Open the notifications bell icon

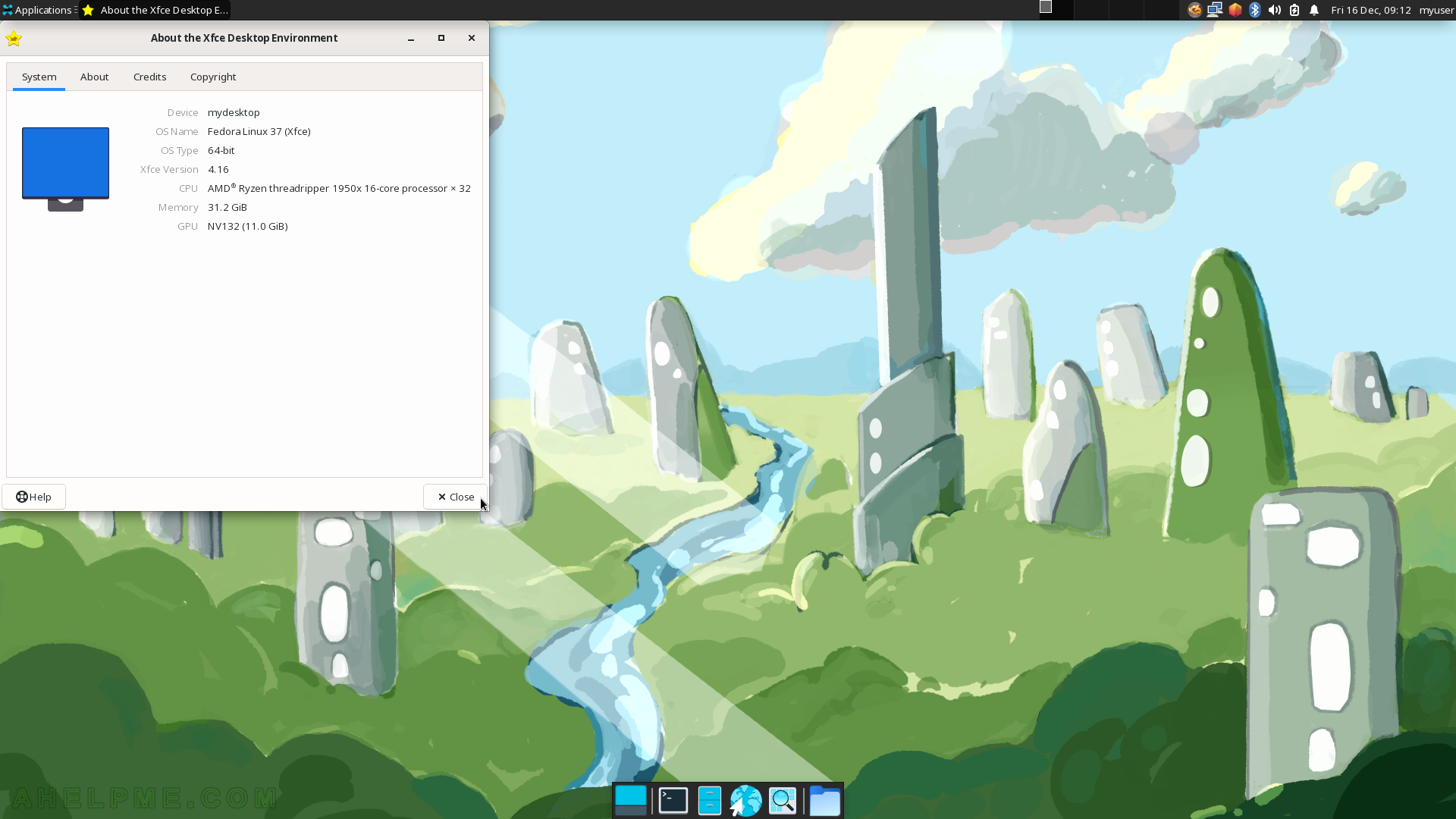click(1314, 10)
